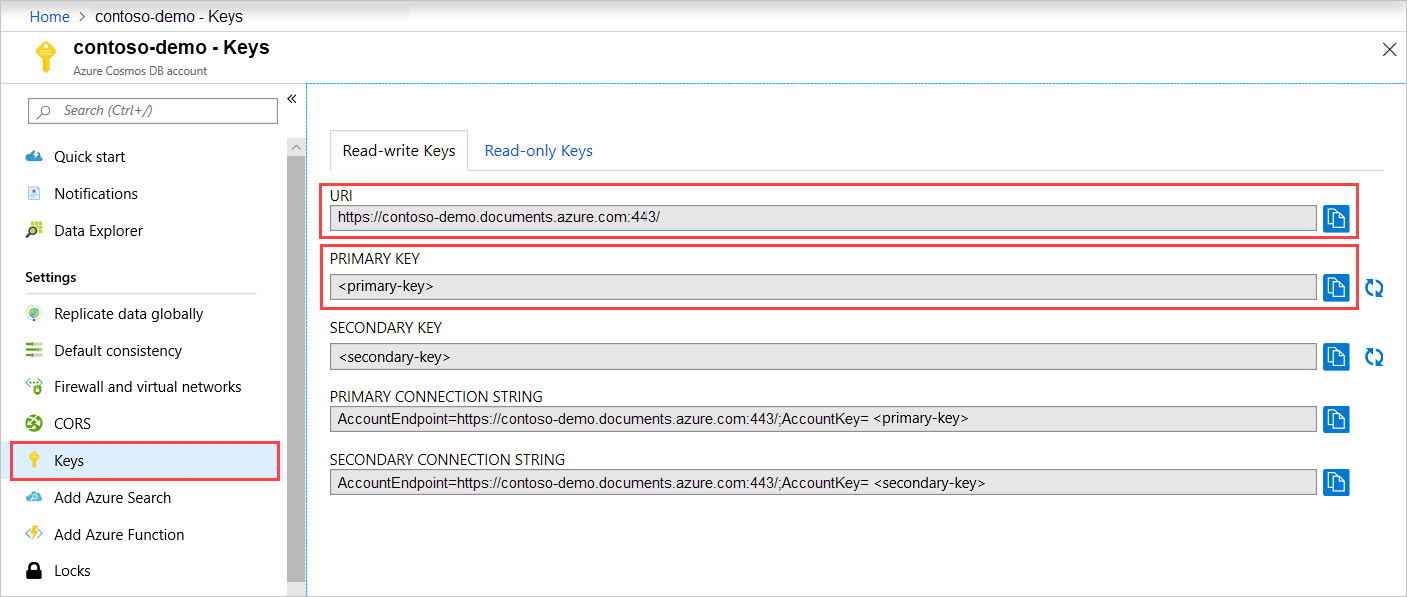The width and height of the screenshot is (1407, 597).
Task: Copy the primary connection string
Action: coord(1336,418)
